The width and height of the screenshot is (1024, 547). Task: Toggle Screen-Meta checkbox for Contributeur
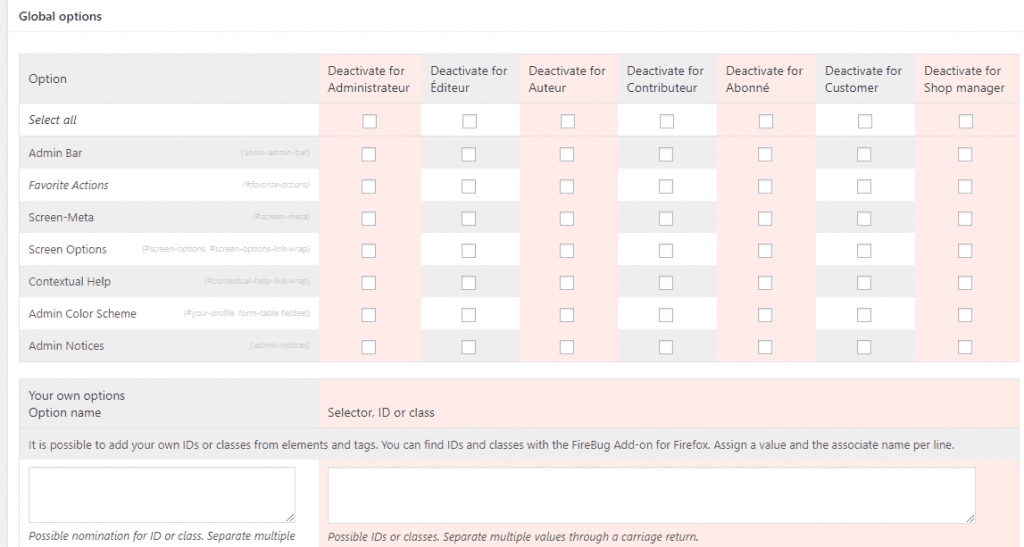tap(666, 218)
